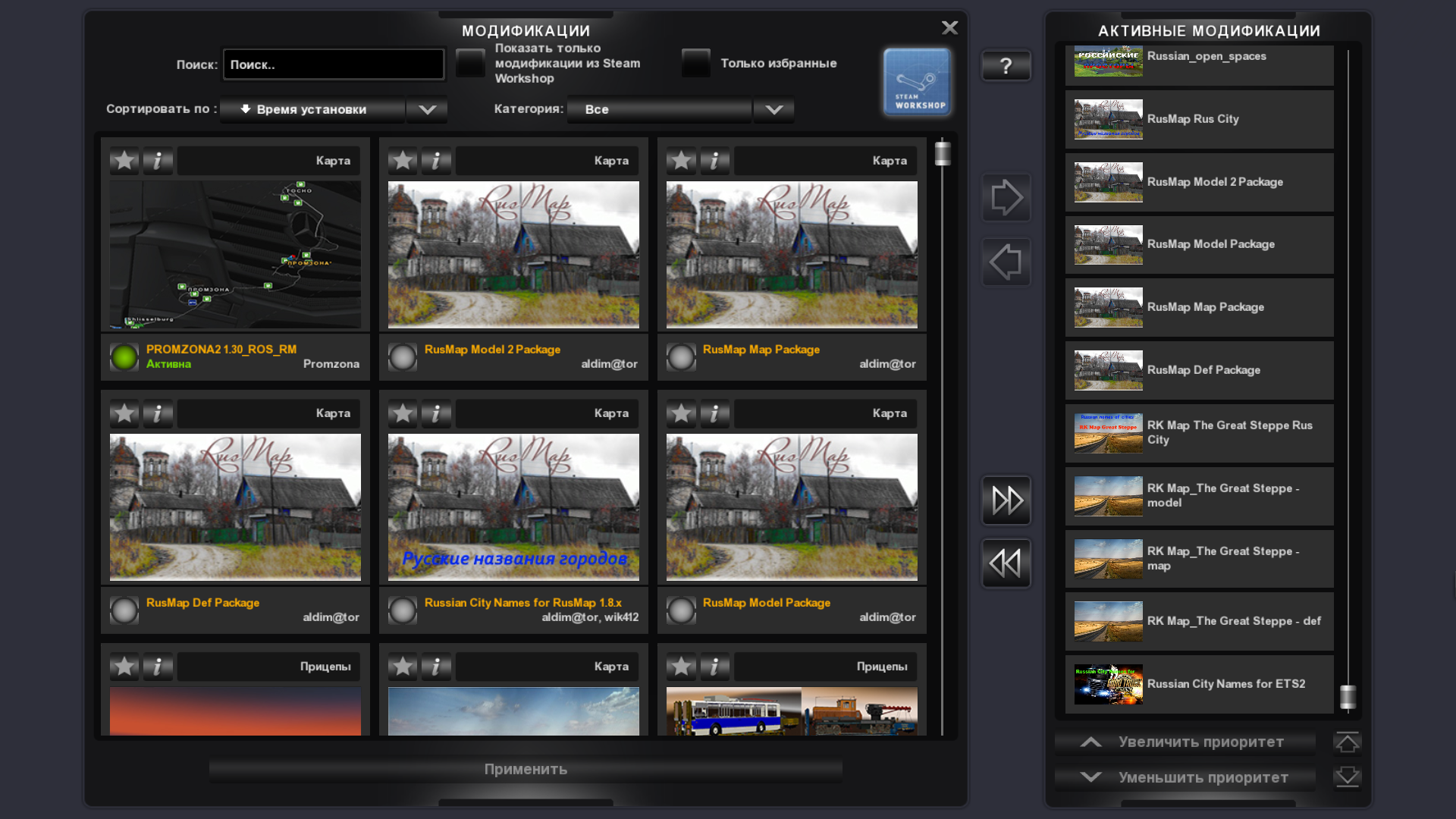The image size is (1456, 819).
Task: Move mod to top priority icon
Action: tap(1348, 742)
